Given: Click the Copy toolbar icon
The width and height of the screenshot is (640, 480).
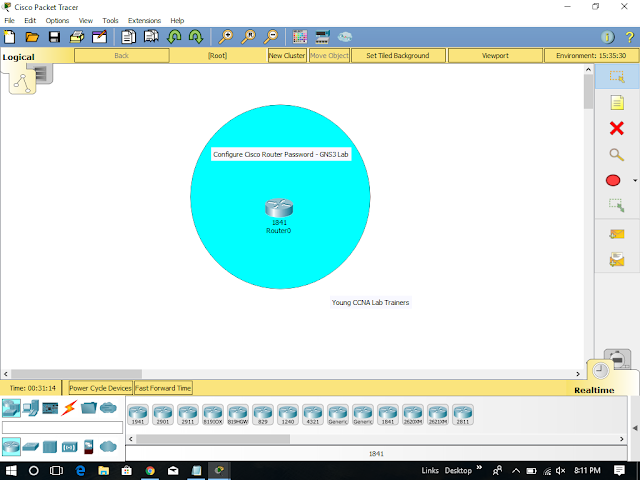Looking at the screenshot, I should [128, 37].
